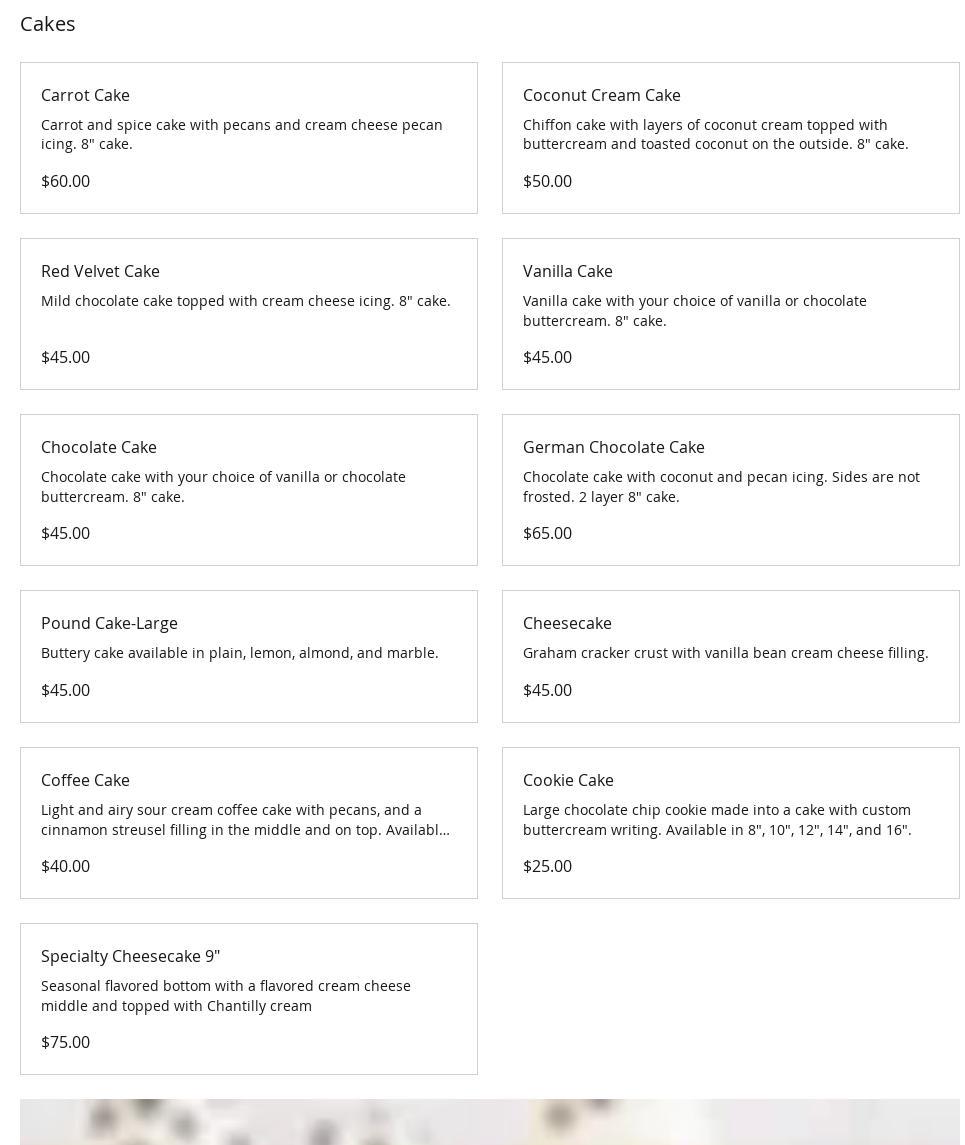Select the Cookie Cake title
Image resolution: width=965 pixels, height=1145 pixels.
[568, 780]
